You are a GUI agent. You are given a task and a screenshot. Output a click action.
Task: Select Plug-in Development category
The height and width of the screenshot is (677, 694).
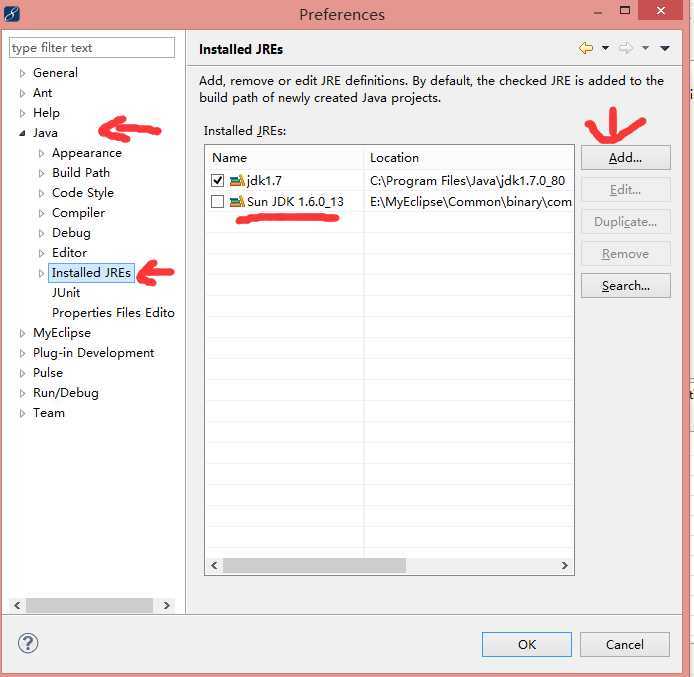coord(93,353)
